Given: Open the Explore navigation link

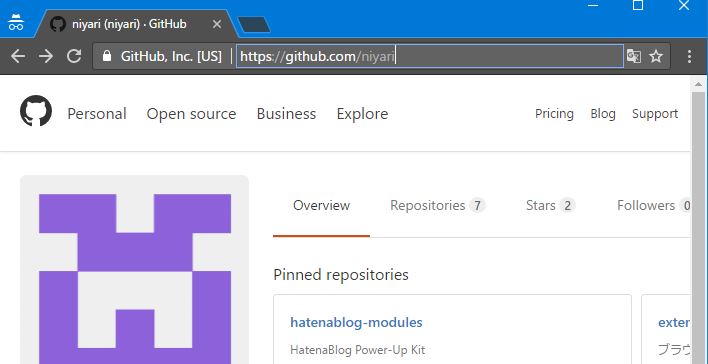Looking at the screenshot, I should pos(362,114).
